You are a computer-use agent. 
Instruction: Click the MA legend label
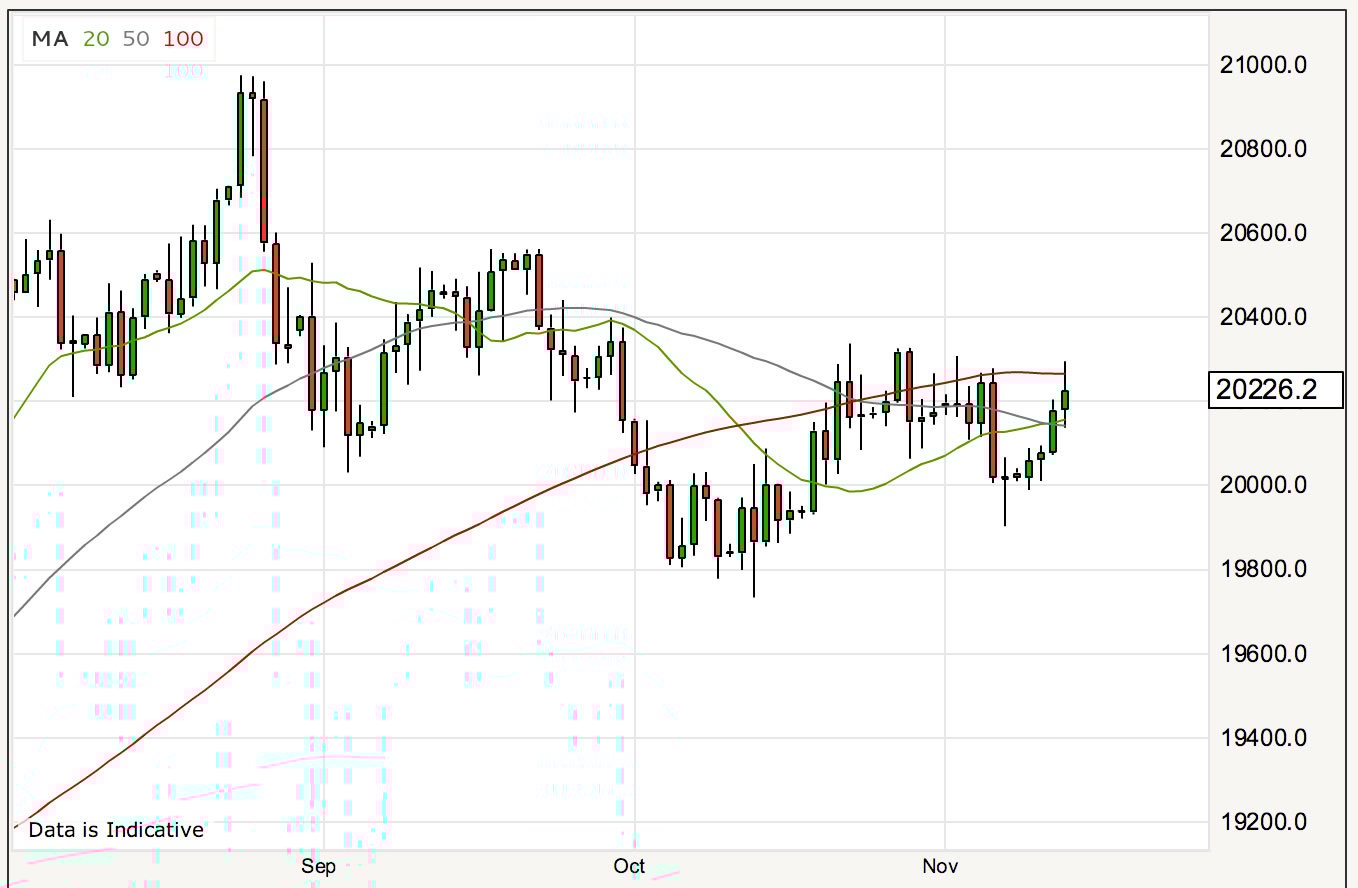point(50,39)
